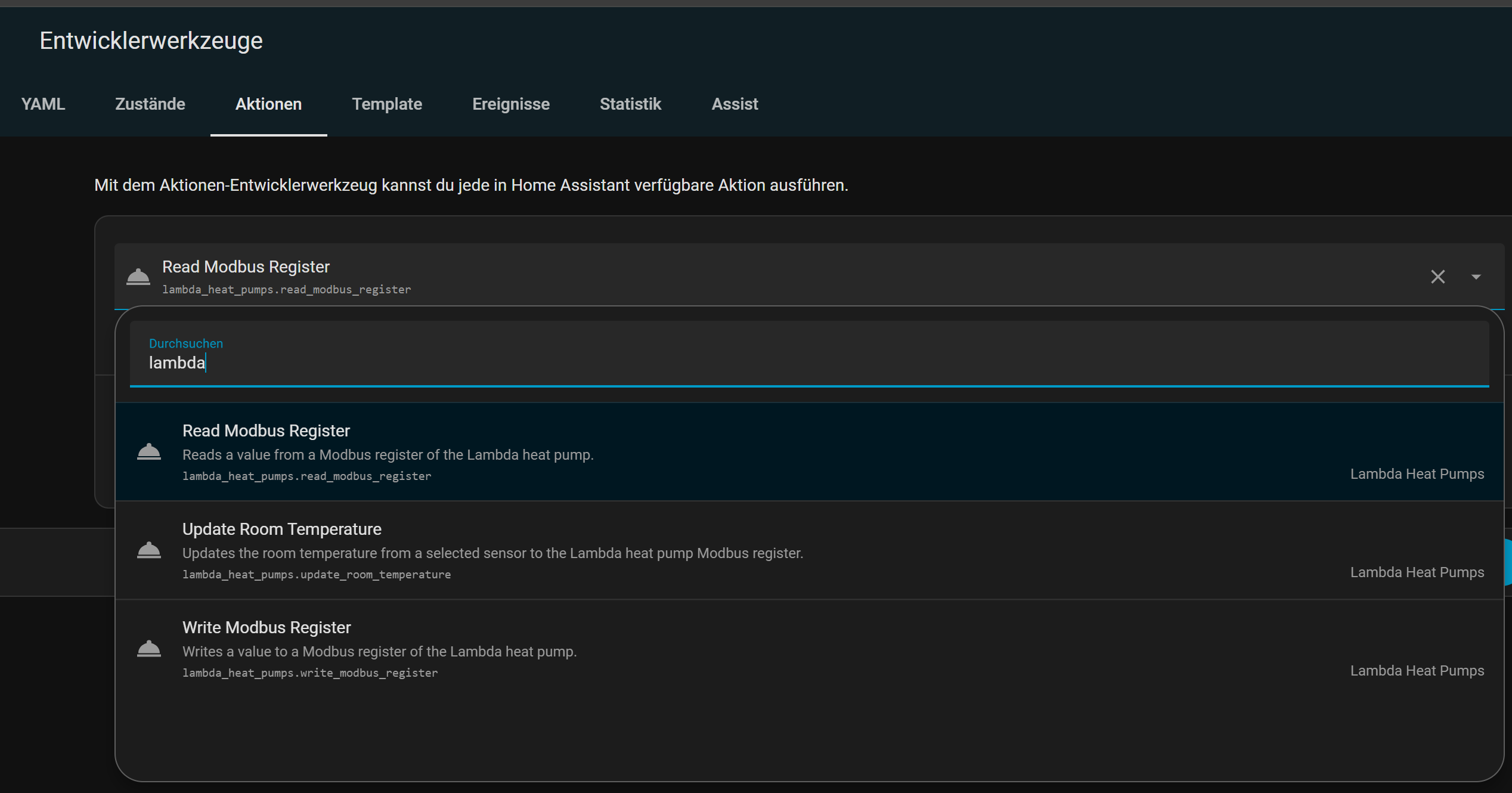The image size is (1512, 793).
Task: Switch to the Statistik tab
Action: tap(630, 104)
